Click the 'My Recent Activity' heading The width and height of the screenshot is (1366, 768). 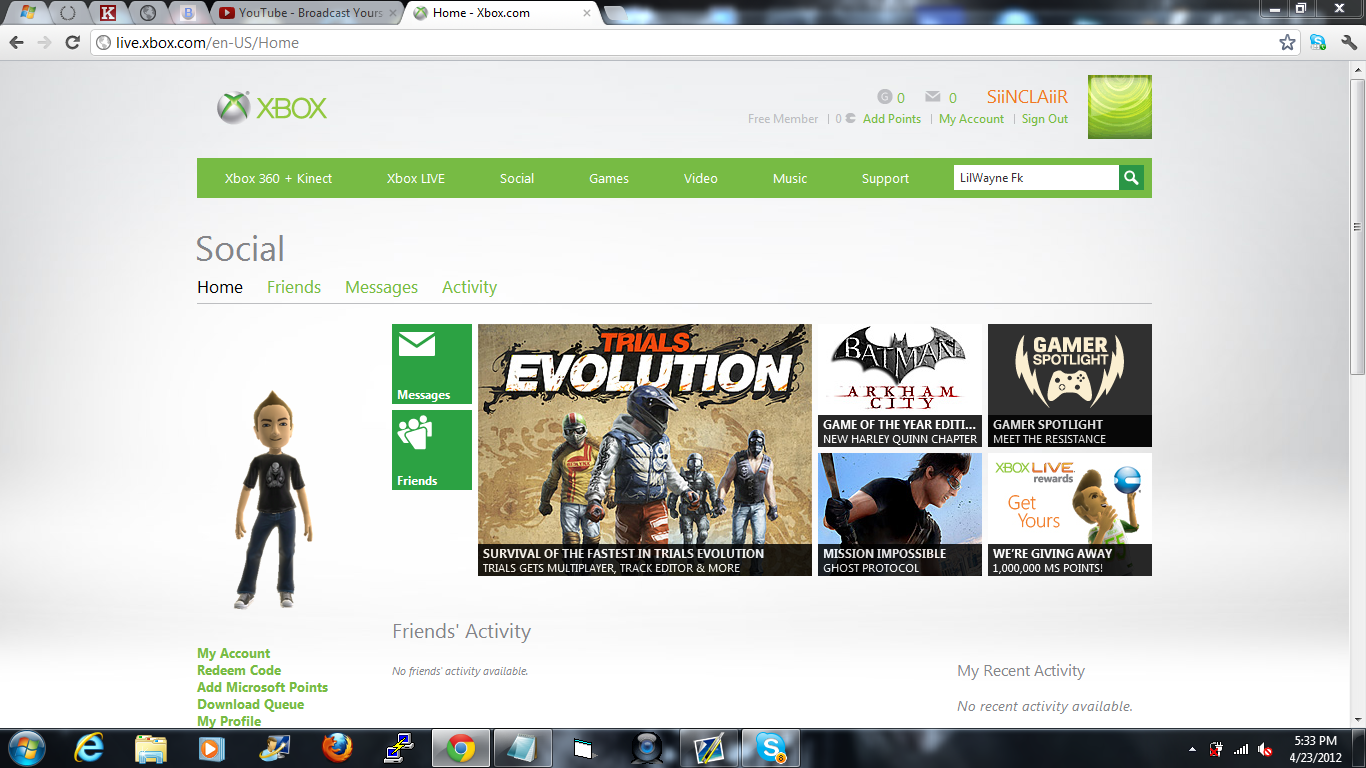point(1021,671)
